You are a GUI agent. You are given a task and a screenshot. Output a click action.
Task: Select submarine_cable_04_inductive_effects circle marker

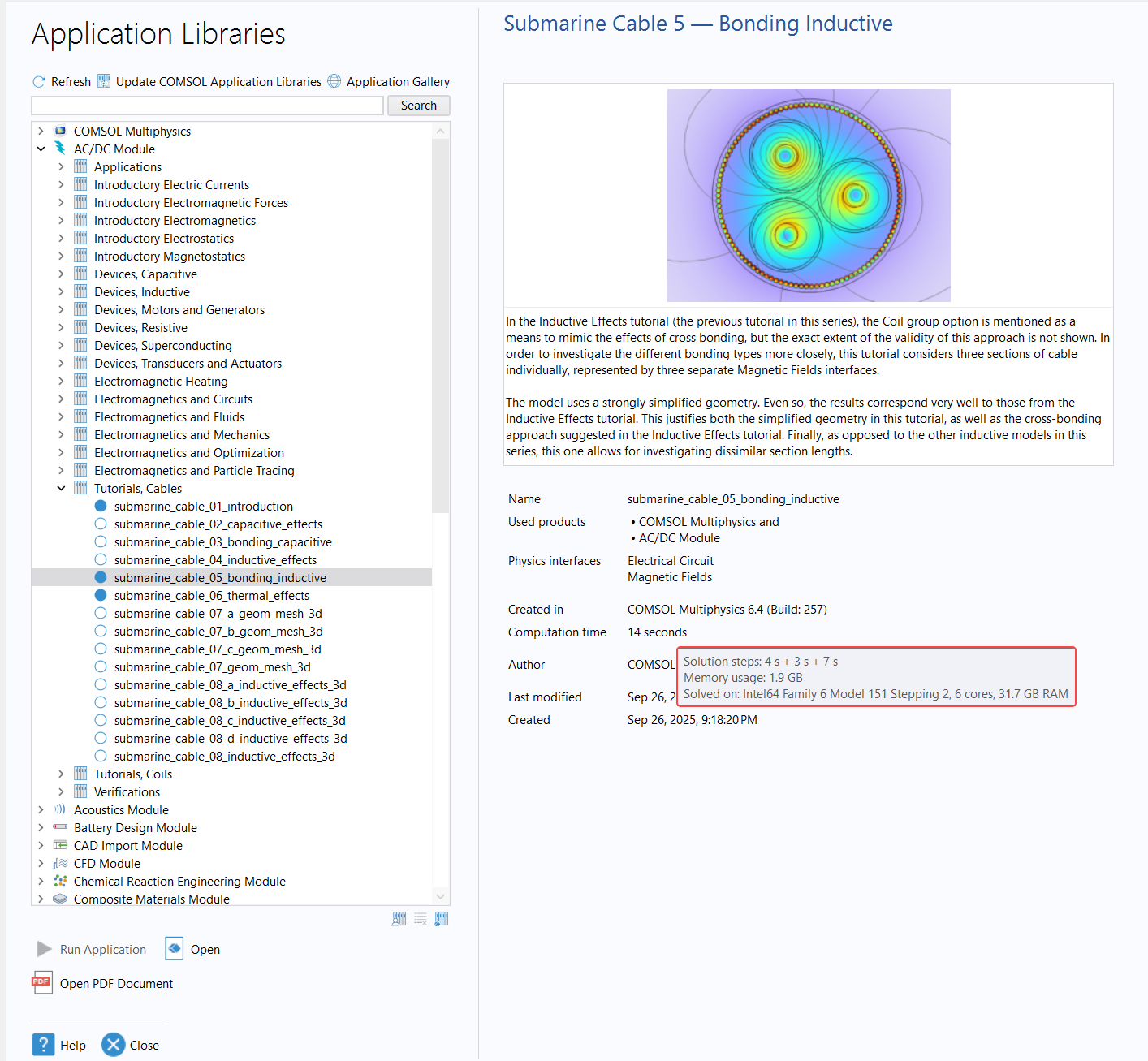point(101,559)
